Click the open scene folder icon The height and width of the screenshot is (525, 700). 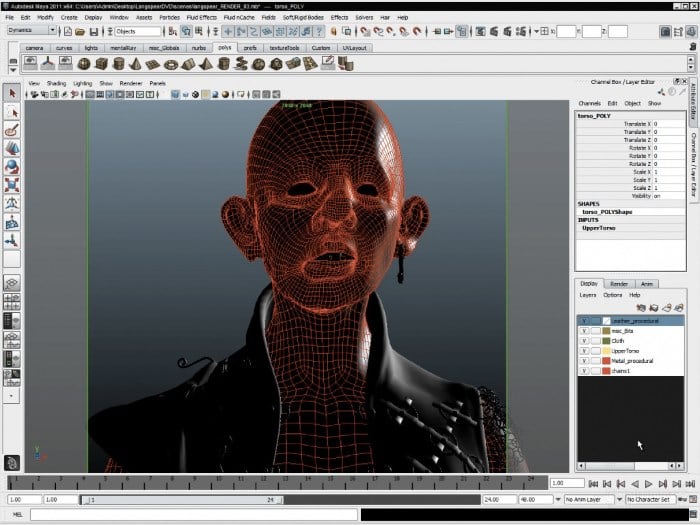coord(80,32)
